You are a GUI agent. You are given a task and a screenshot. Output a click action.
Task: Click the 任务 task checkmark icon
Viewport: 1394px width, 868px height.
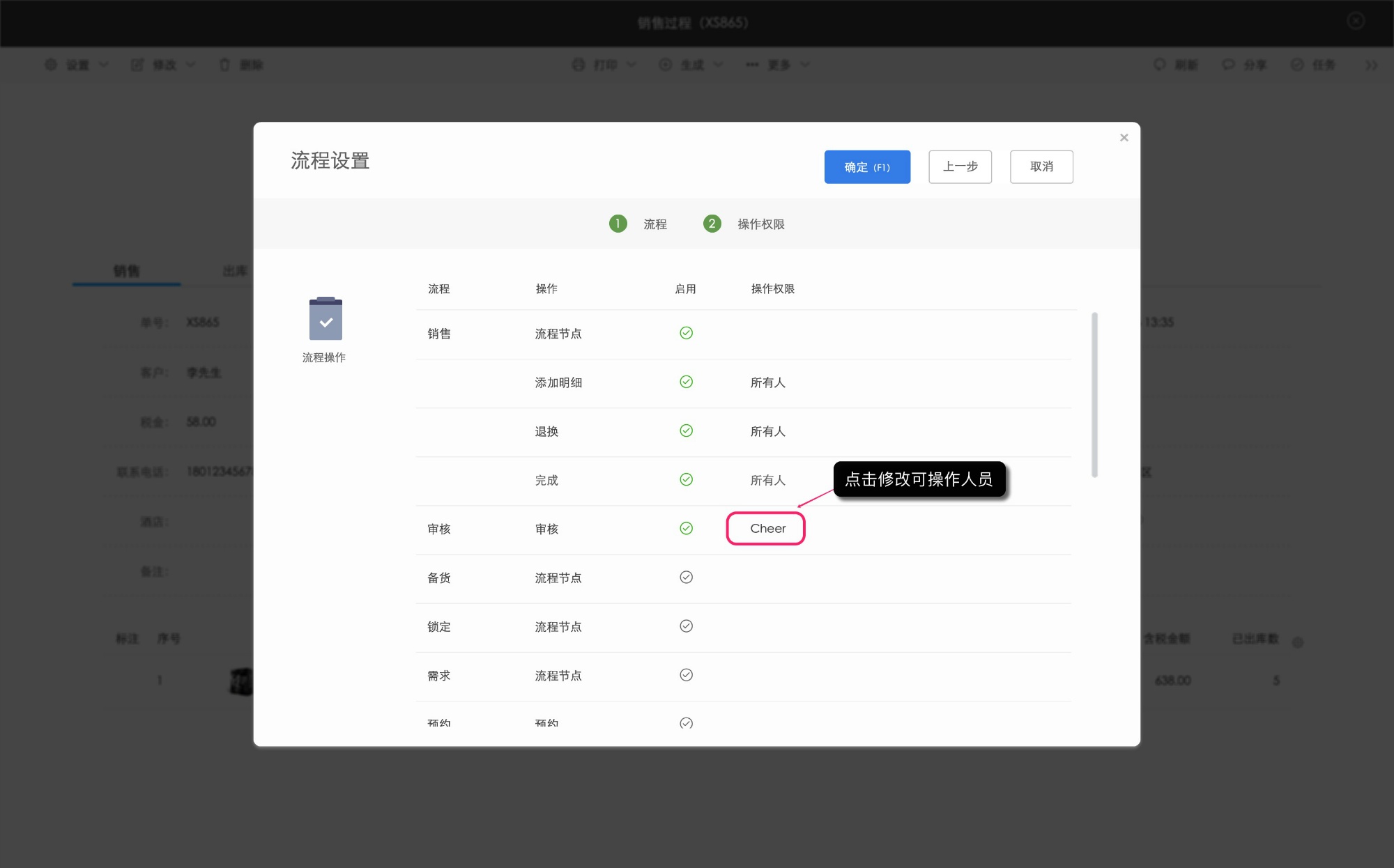point(1296,64)
